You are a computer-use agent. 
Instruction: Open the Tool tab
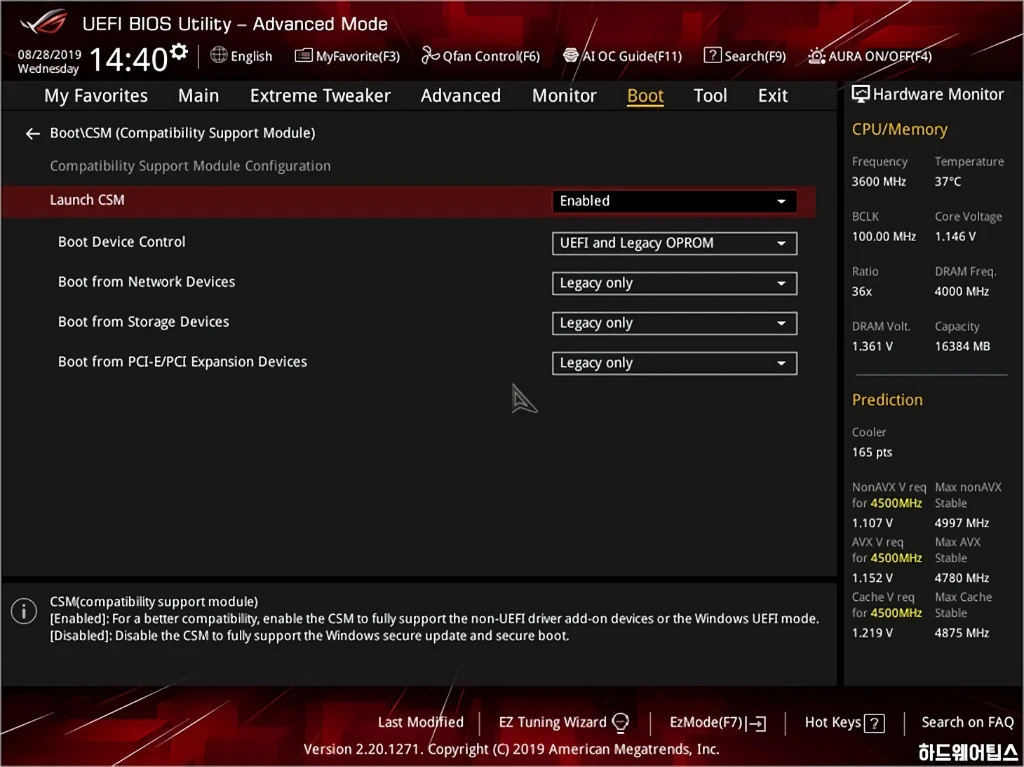pyautogui.click(x=710, y=95)
